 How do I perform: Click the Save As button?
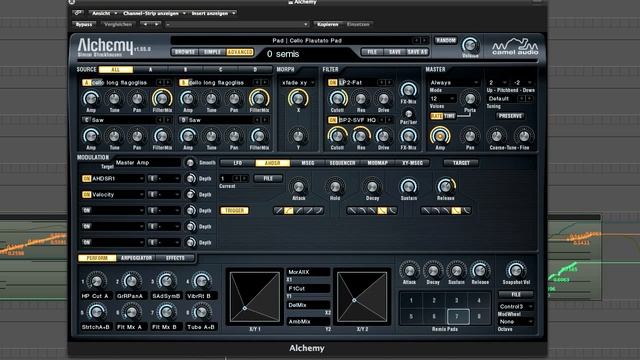[417, 52]
